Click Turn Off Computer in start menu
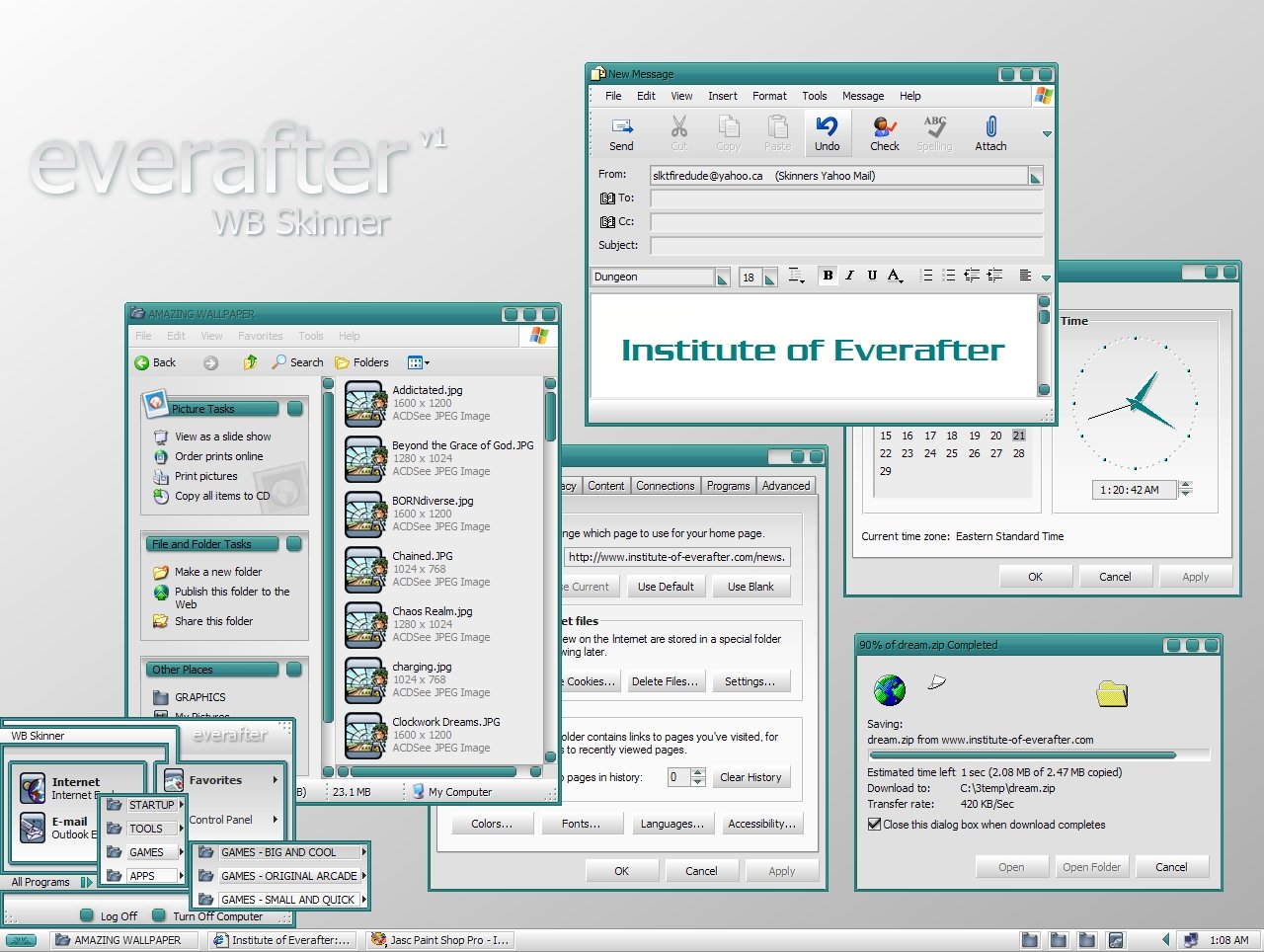The image size is (1264, 952). [207, 915]
